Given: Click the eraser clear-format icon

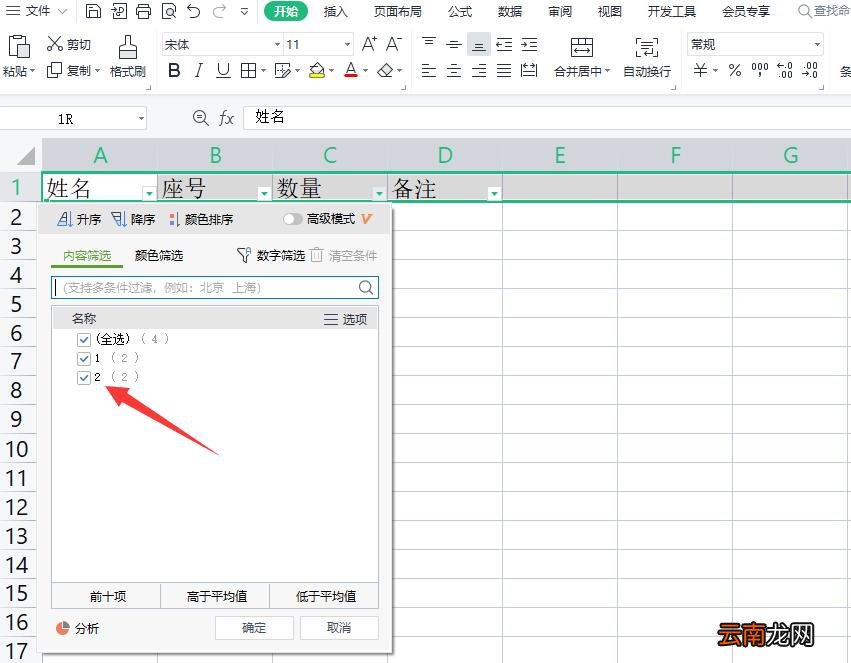Looking at the screenshot, I should (x=385, y=70).
